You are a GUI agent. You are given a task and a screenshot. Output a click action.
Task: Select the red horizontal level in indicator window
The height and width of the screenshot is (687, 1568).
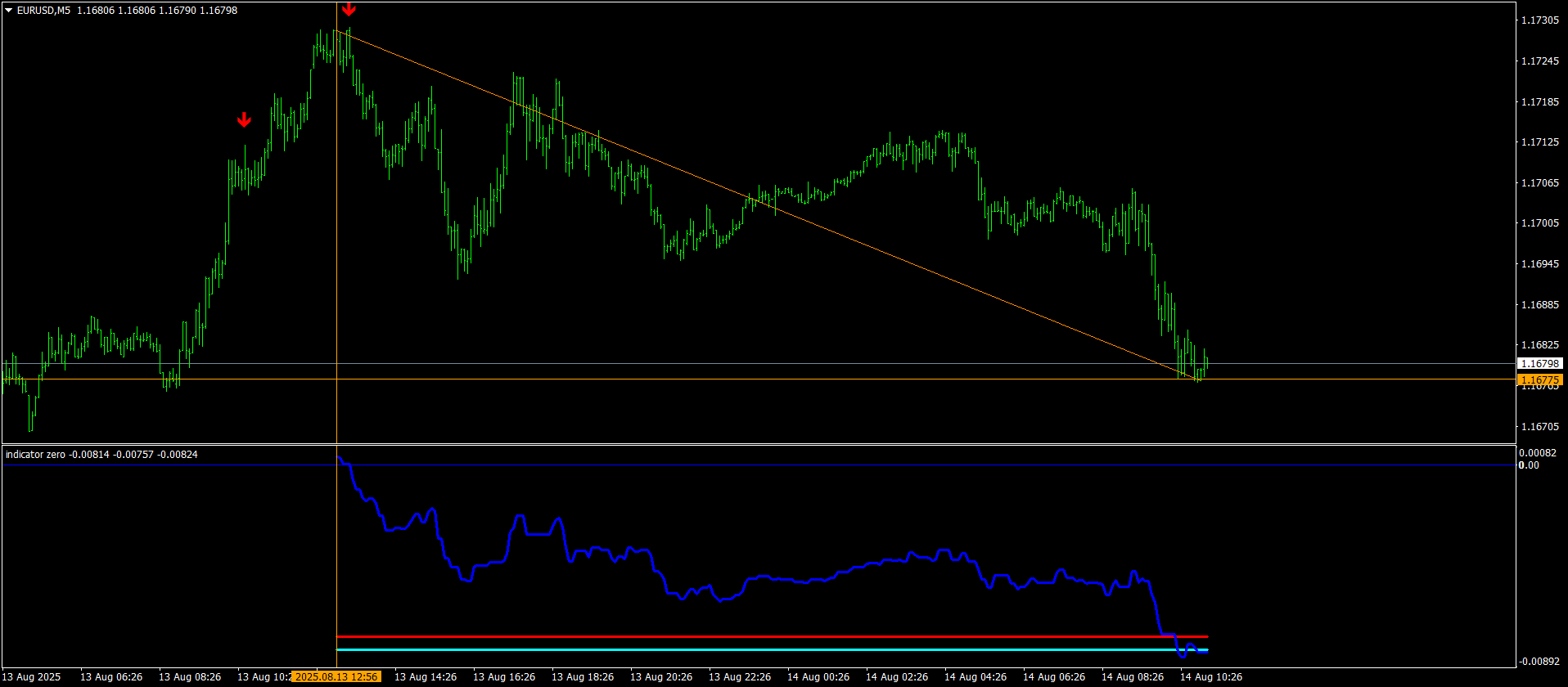click(x=772, y=636)
